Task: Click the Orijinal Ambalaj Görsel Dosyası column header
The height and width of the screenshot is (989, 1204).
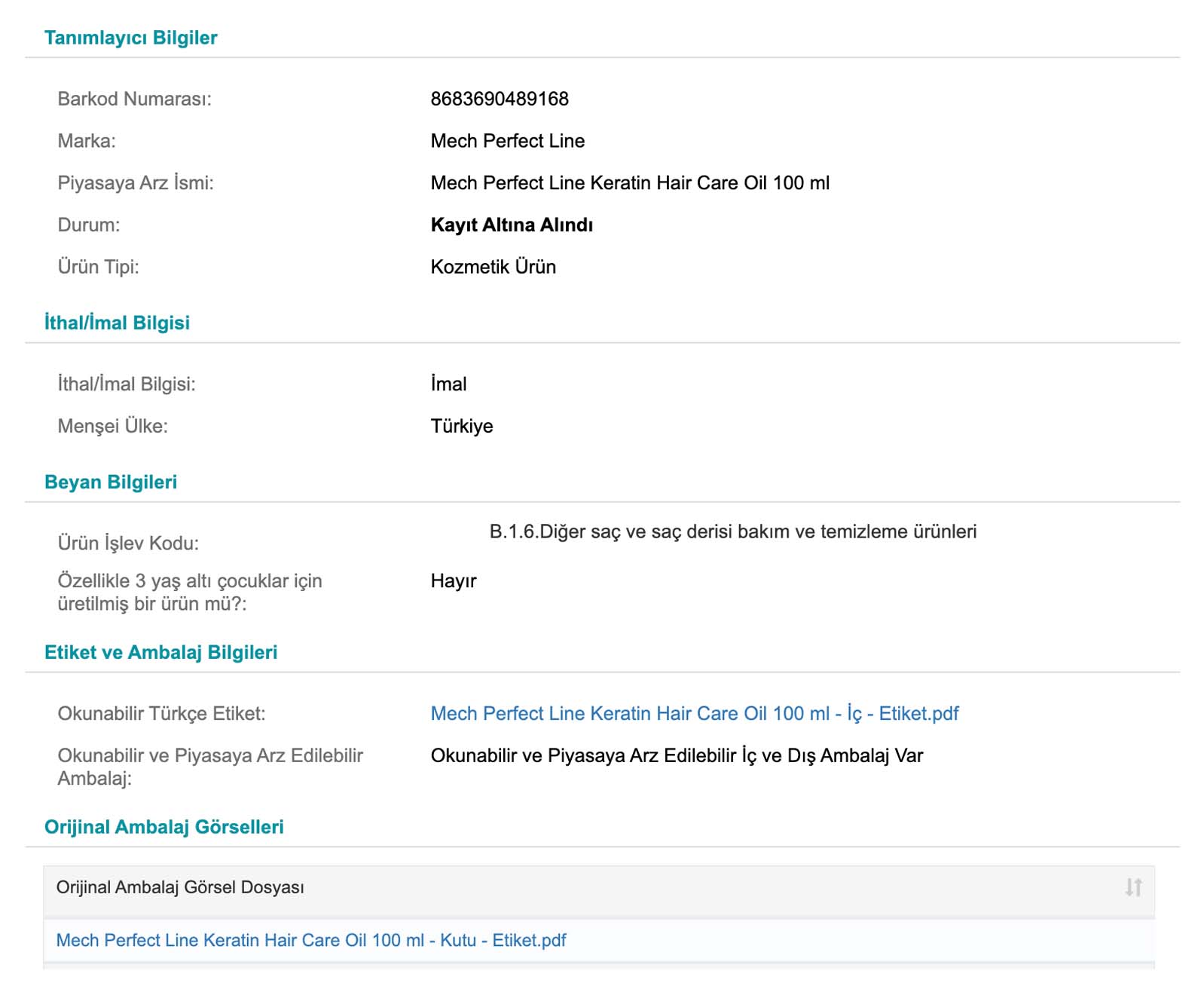Action: tap(180, 887)
